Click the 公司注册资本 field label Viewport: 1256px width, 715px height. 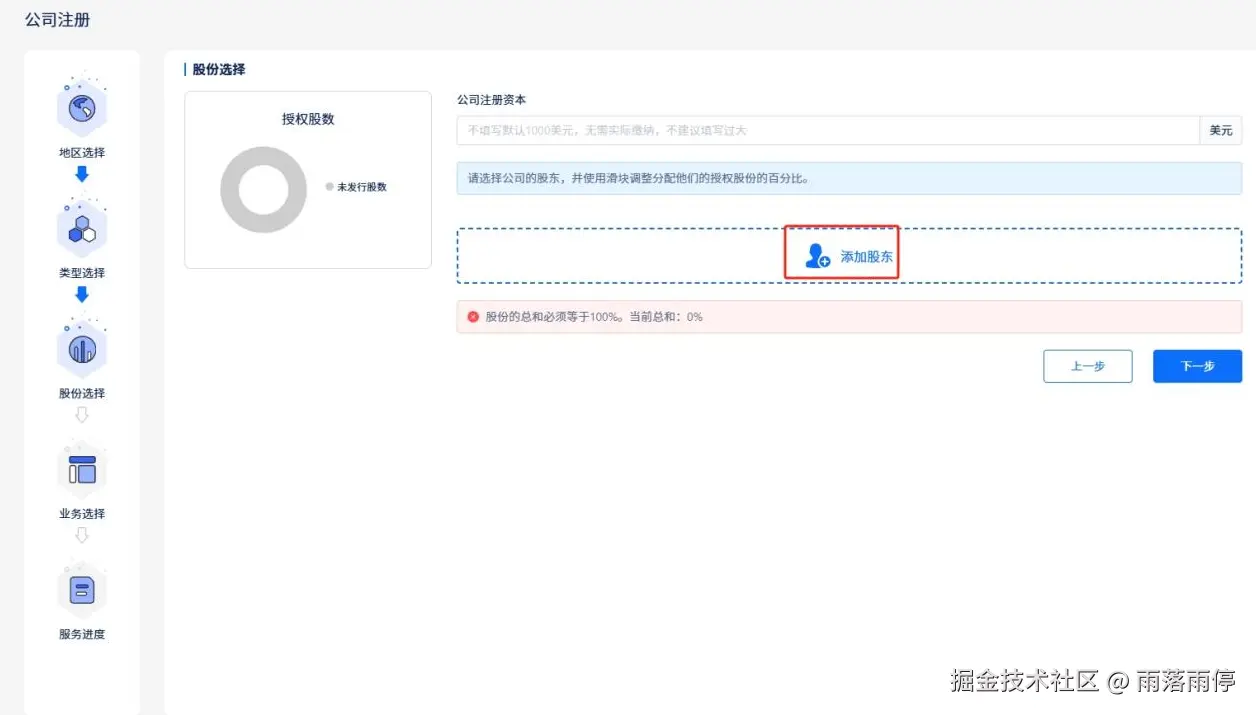point(492,100)
